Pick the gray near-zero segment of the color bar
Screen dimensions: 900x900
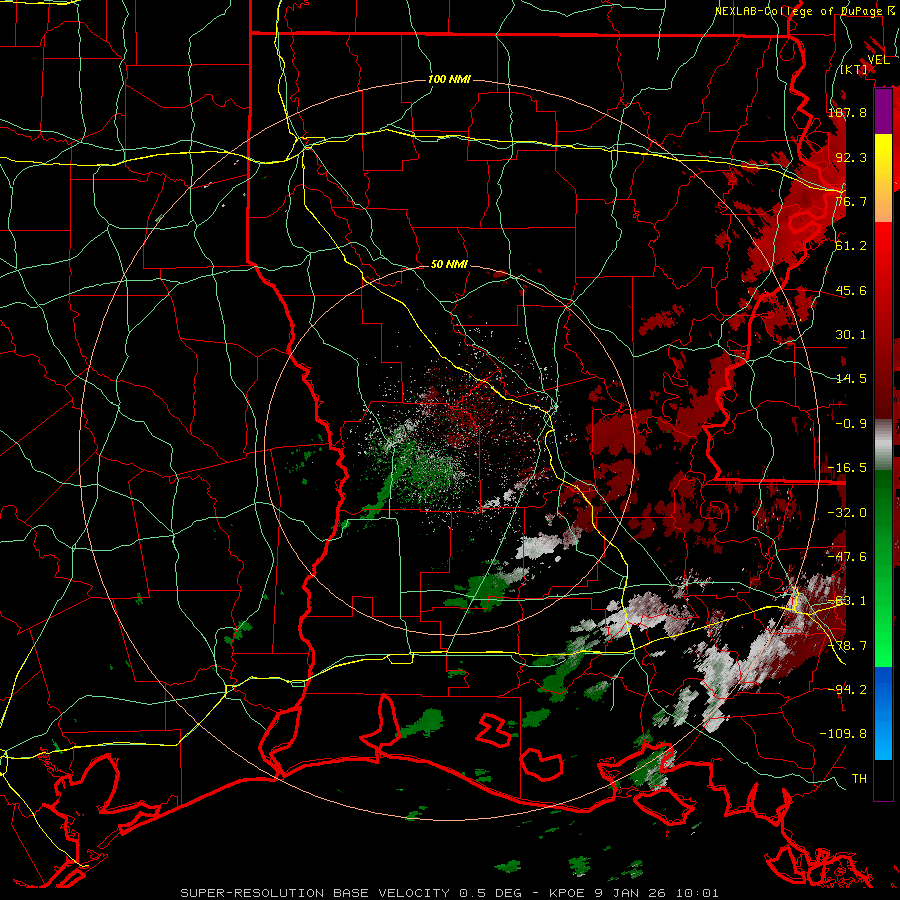(x=883, y=445)
